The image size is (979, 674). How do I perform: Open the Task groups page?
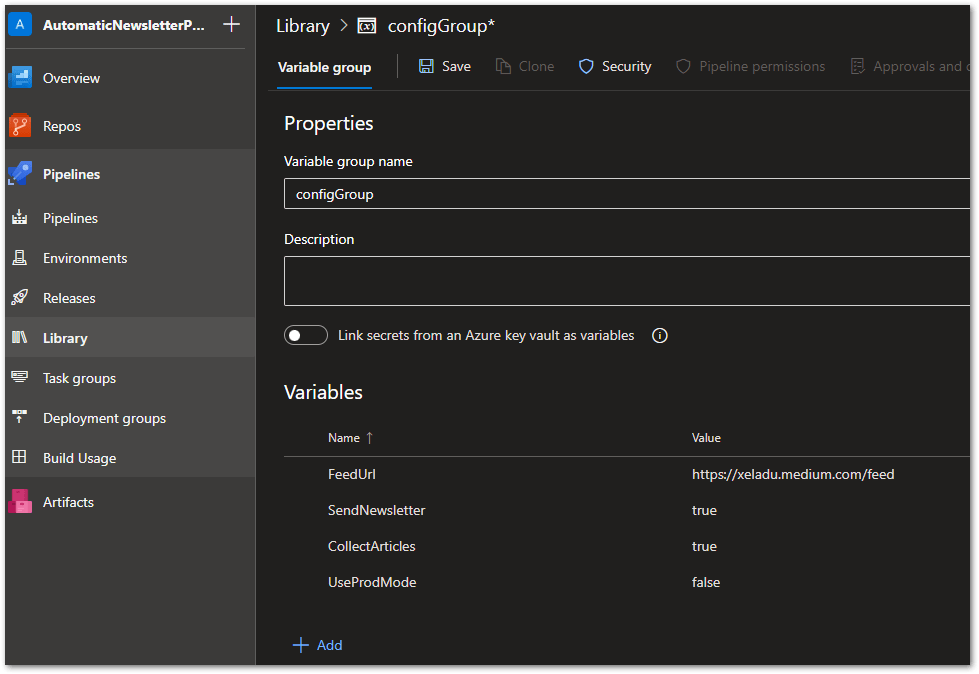[x=78, y=378]
